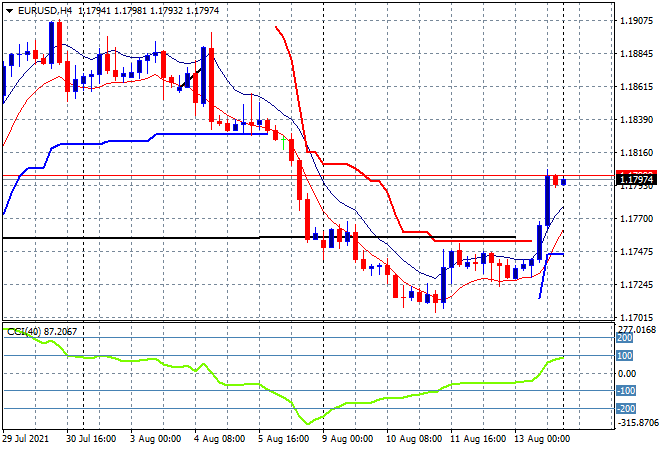Screen dimensions: 660x450
Task: Select the green CCI indicator line
Action: [284, 376]
